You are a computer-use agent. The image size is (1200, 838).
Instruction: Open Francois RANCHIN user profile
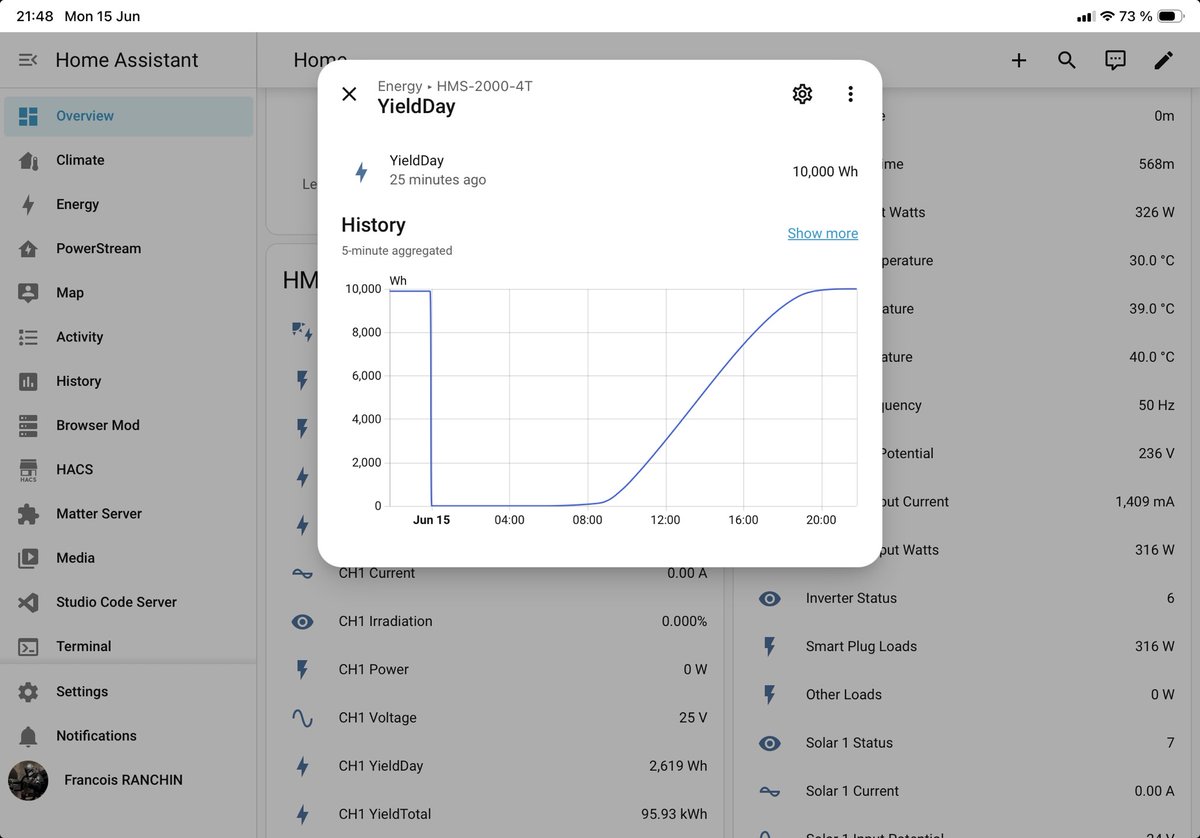click(x=128, y=780)
